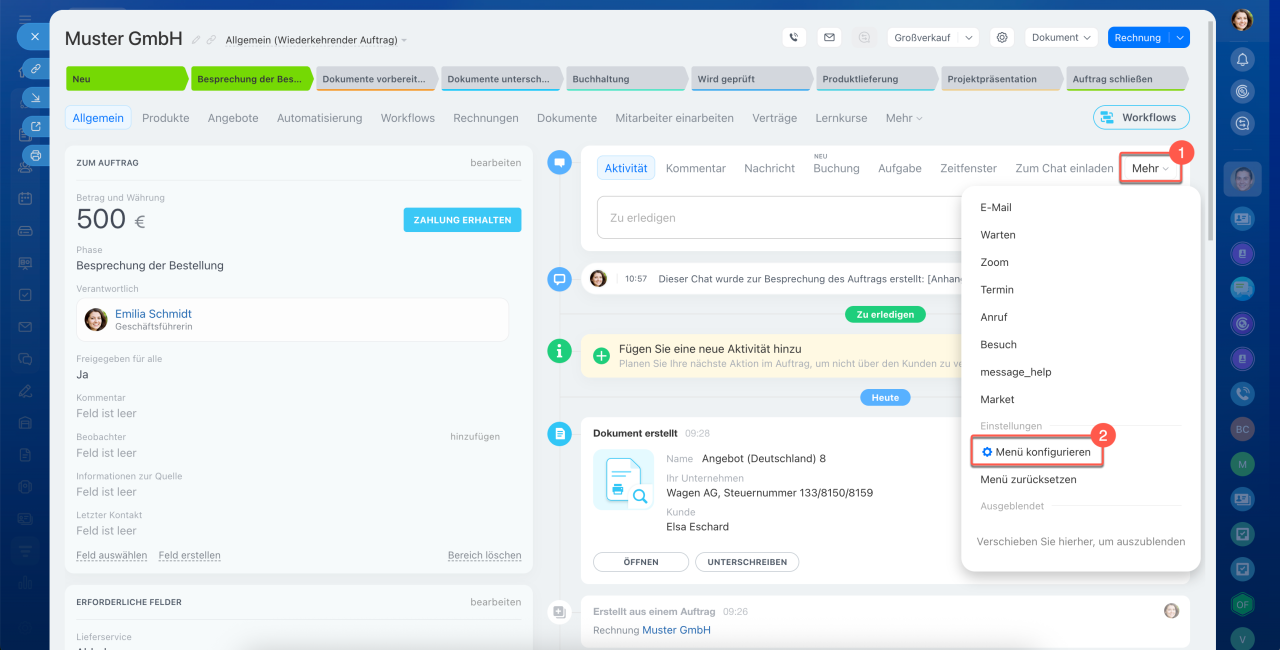This screenshot has width=1280, height=650.
Task: Expand the Rechnung button dropdown arrow
Action: [1180, 38]
